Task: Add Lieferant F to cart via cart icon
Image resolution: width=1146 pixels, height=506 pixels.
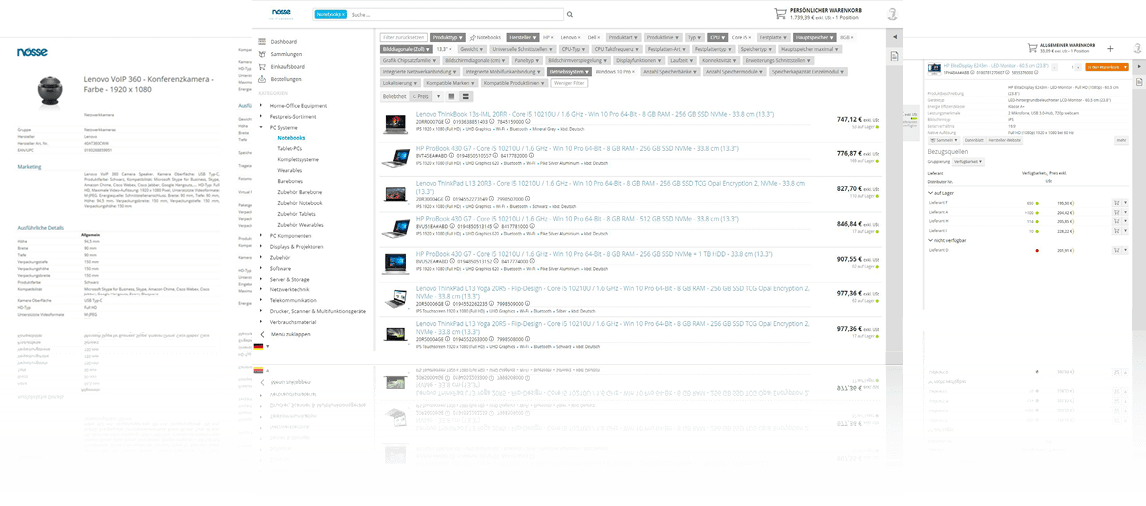Action: point(1117,203)
